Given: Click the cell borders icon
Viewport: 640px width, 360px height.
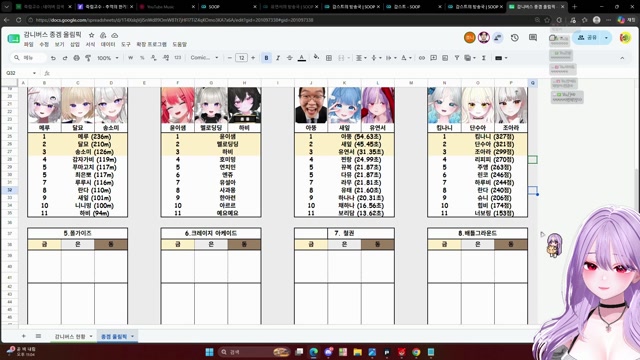Looking at the screenshot, I should [329, 58].
